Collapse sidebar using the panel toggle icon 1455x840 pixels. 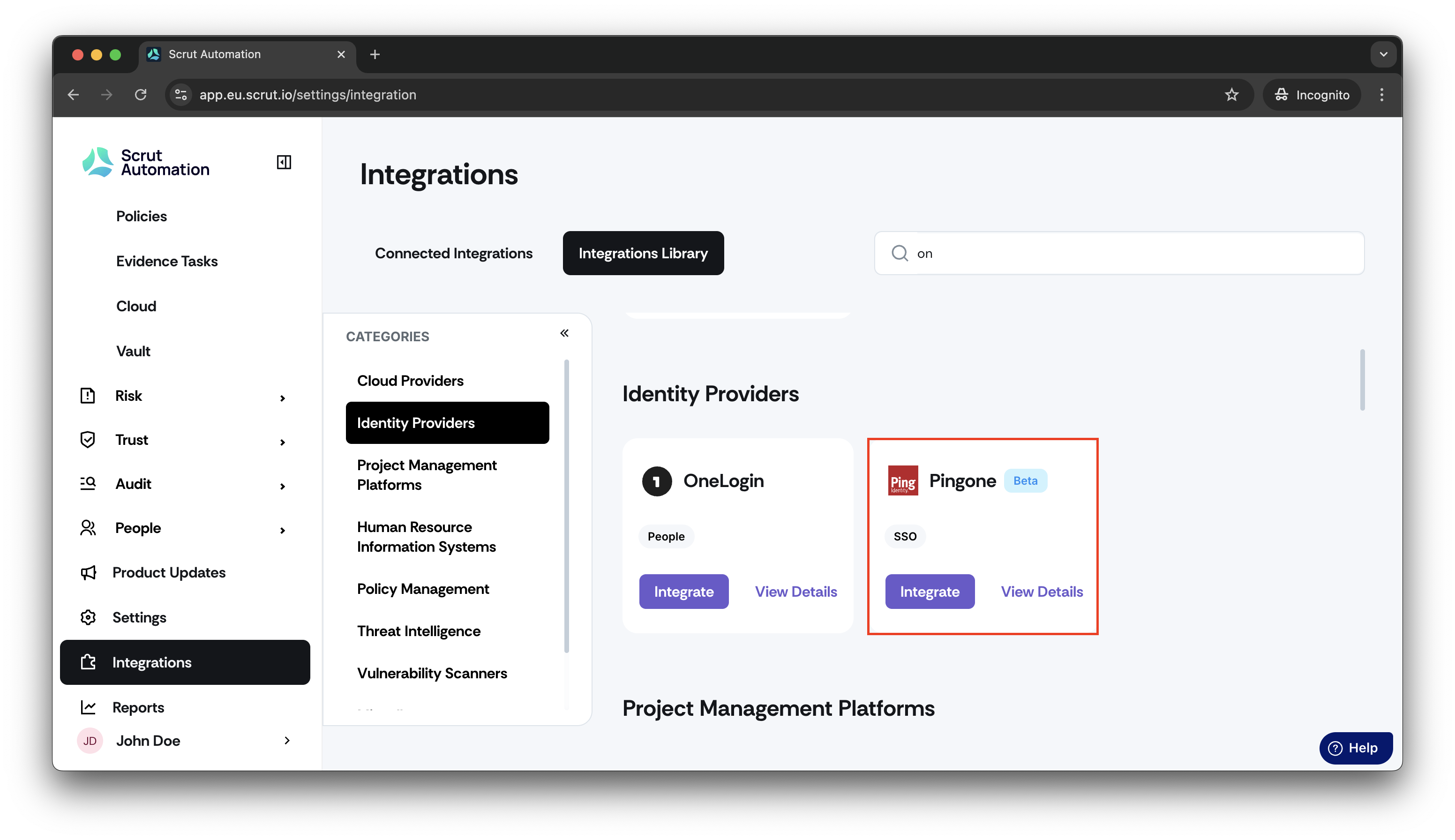pos(283,162)
